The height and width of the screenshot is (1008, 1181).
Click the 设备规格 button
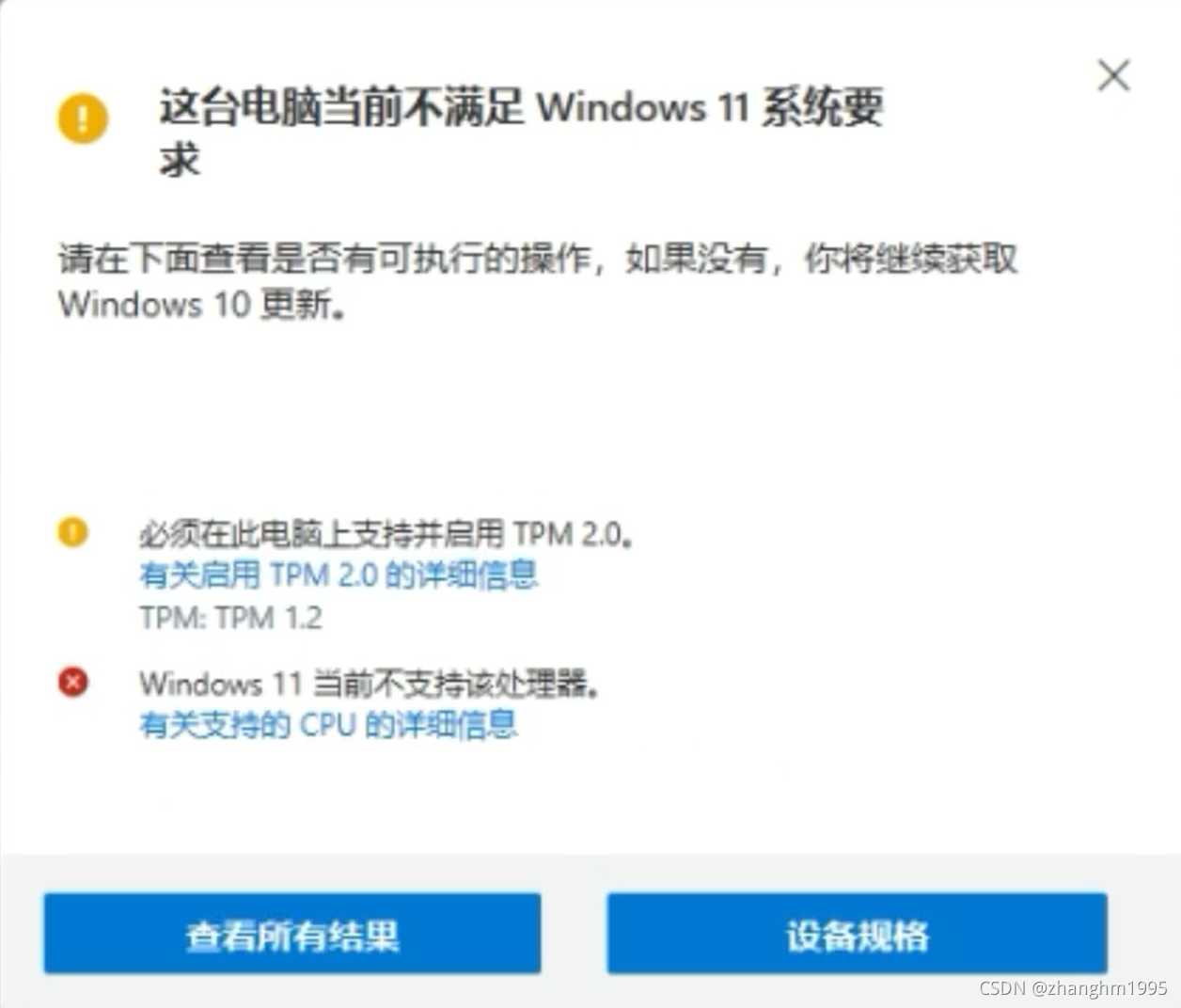(x=857, y=934)
